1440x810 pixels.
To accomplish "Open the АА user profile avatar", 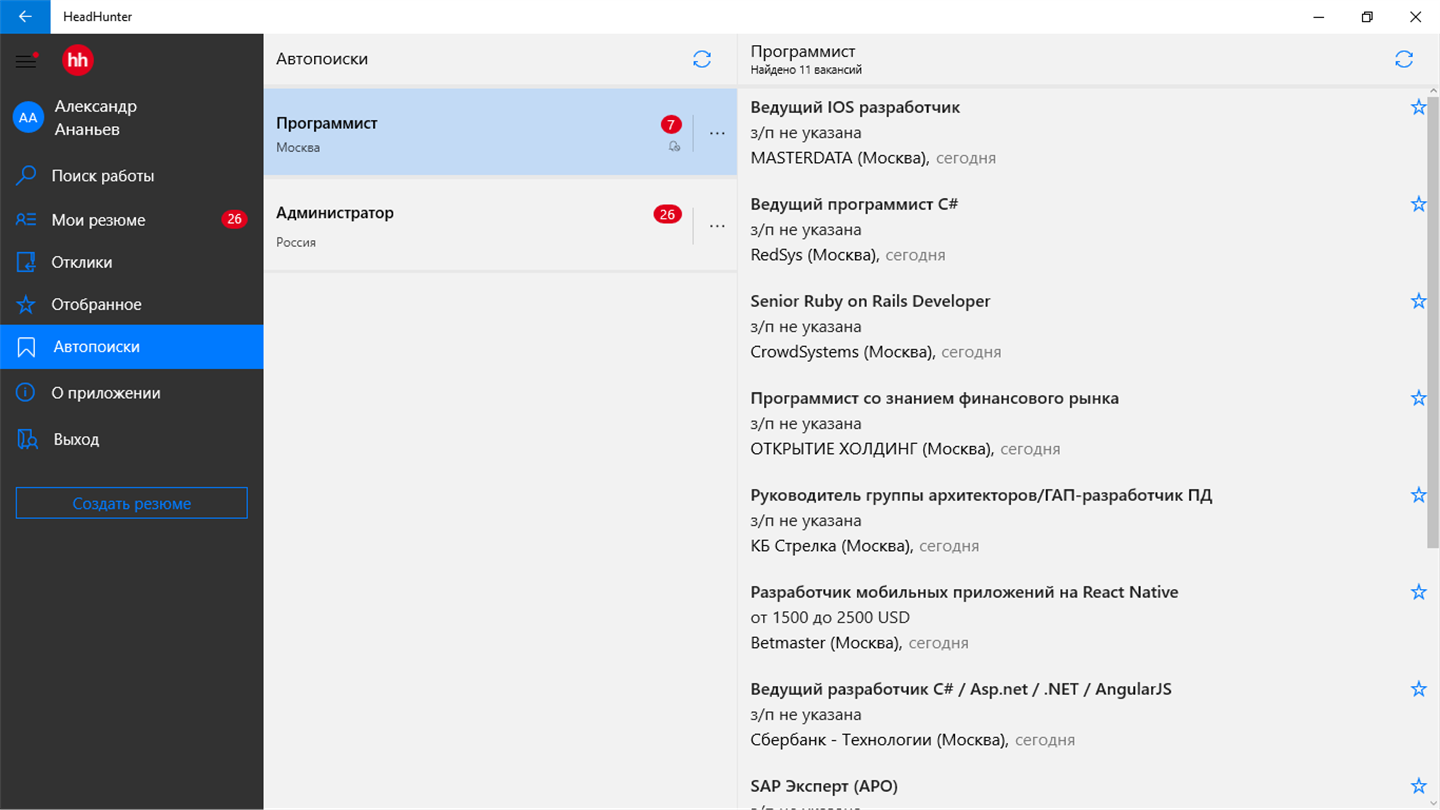I will click(28, 118).
